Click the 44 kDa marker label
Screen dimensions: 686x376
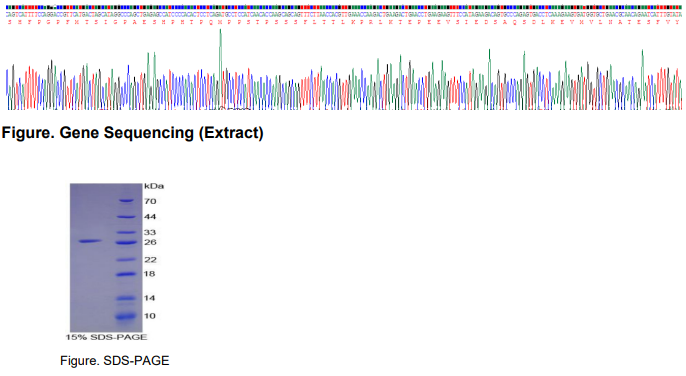click(150, 217)
